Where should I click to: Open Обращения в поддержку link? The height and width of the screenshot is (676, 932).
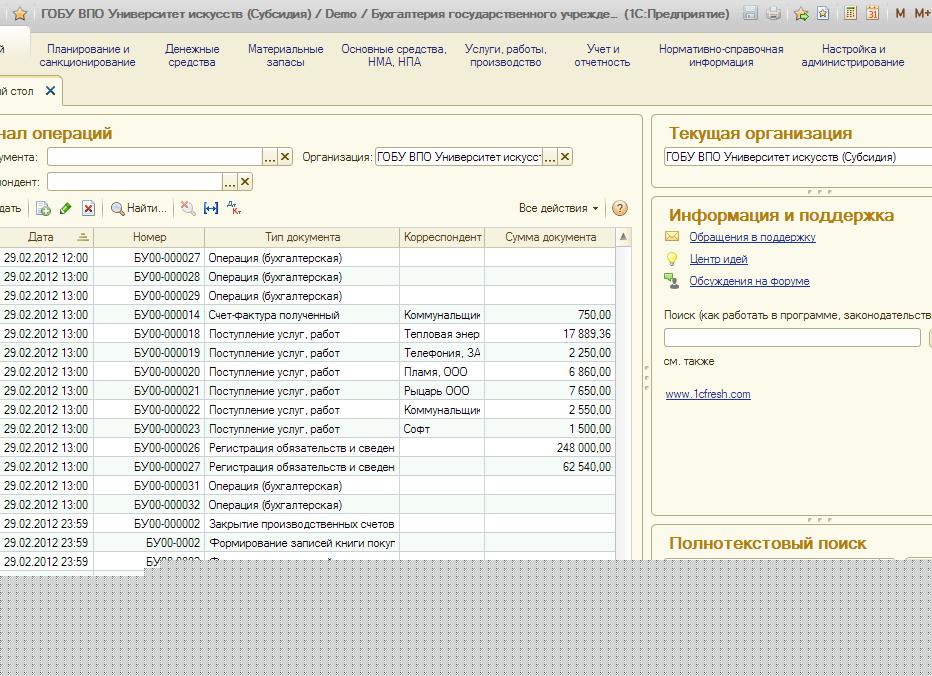pyautogui.click(x=752, y=237)
